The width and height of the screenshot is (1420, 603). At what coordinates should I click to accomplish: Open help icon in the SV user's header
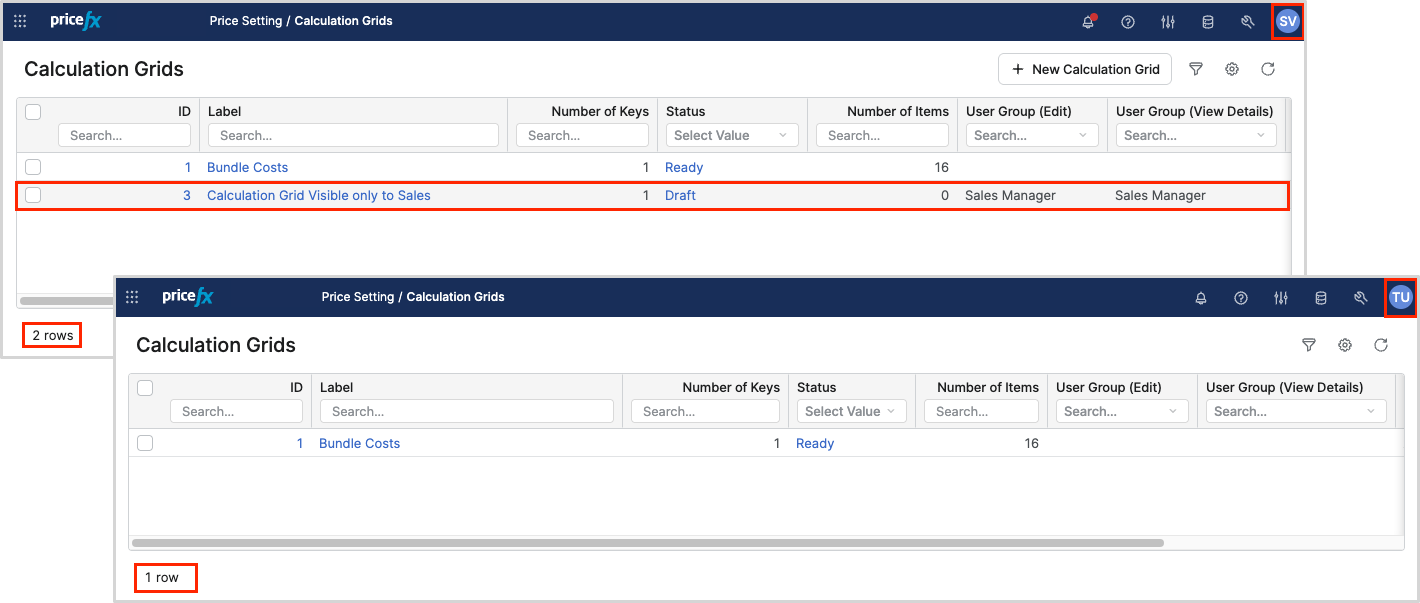[x=1128, y=22]
